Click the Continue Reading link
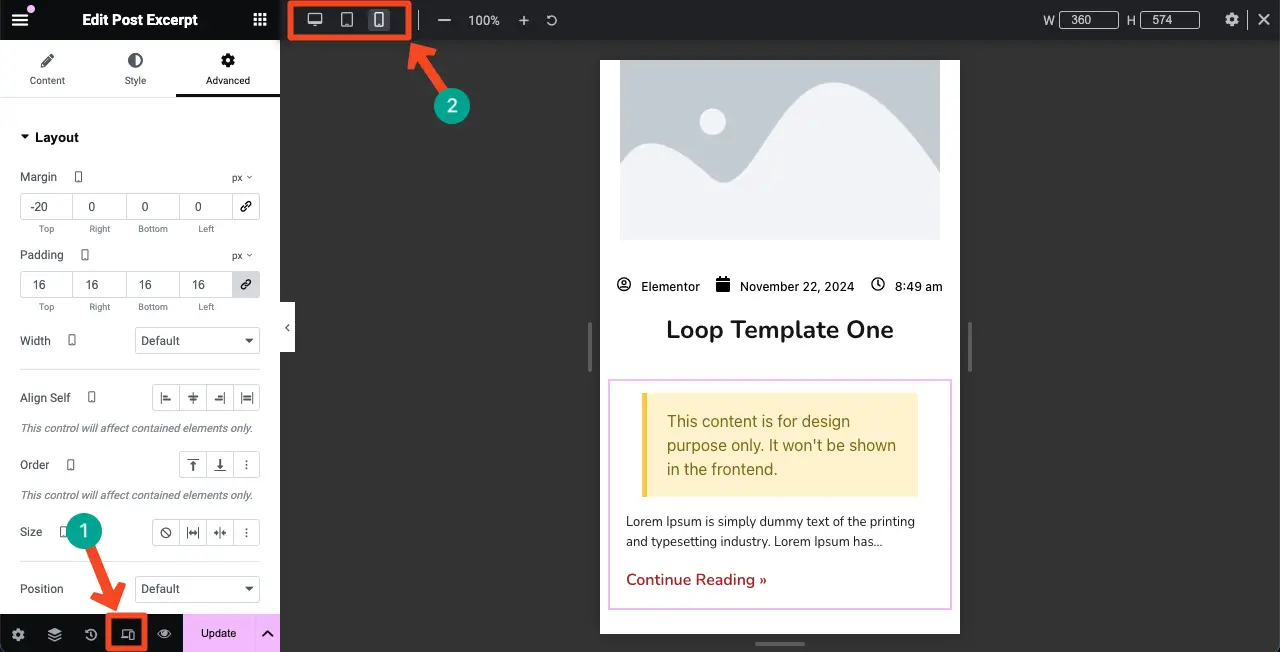This screenshot has height=652, width=1280. [696, 580]
